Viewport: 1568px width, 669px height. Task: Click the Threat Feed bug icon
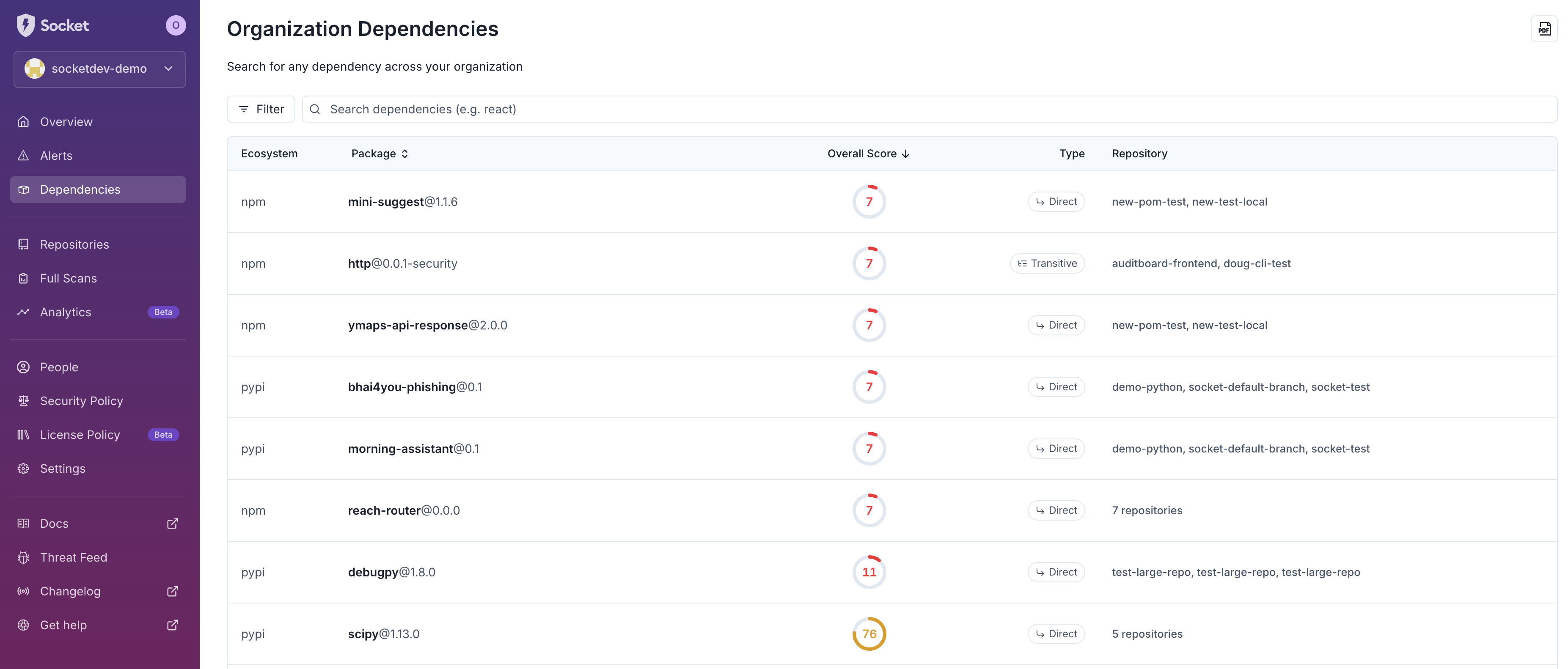pyautogui.click(x=23, y=557)
